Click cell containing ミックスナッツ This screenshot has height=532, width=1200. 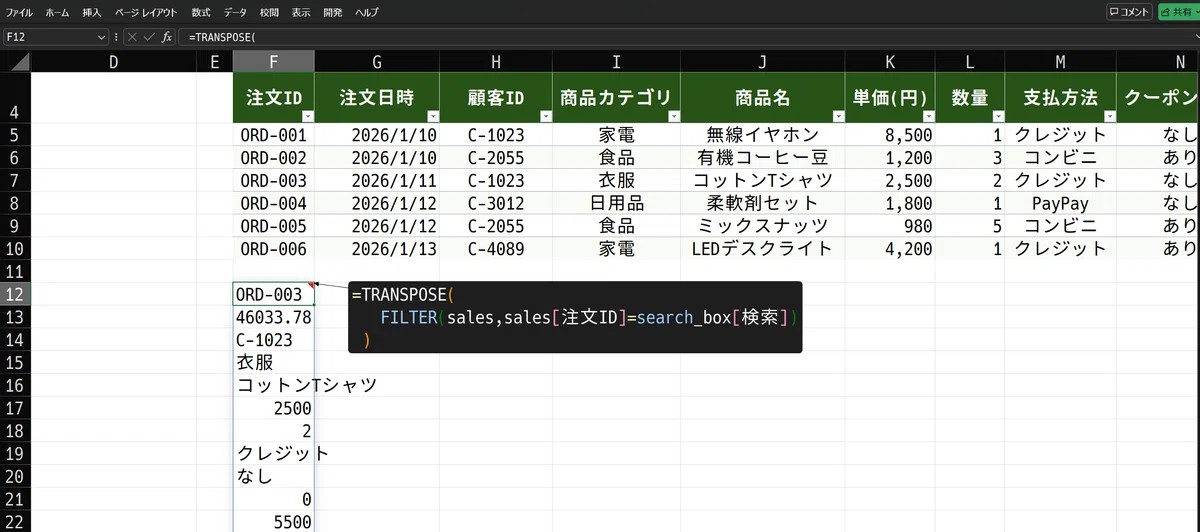(x=763, y=226)
